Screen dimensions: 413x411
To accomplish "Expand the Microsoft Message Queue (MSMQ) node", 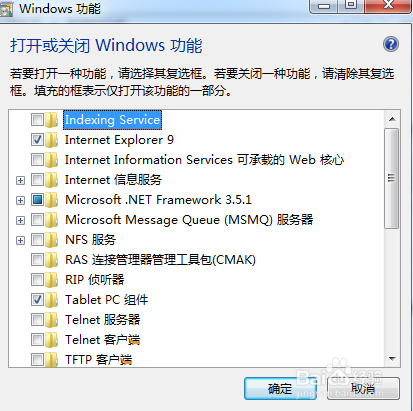I will 21,220.
